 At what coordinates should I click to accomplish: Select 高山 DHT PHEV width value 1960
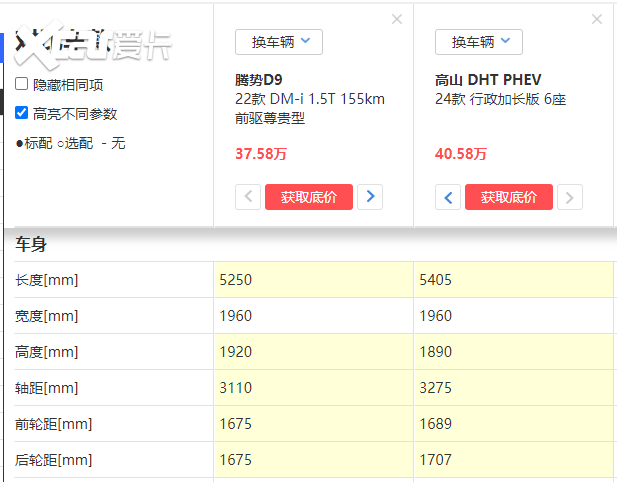[x=435, y=316]
